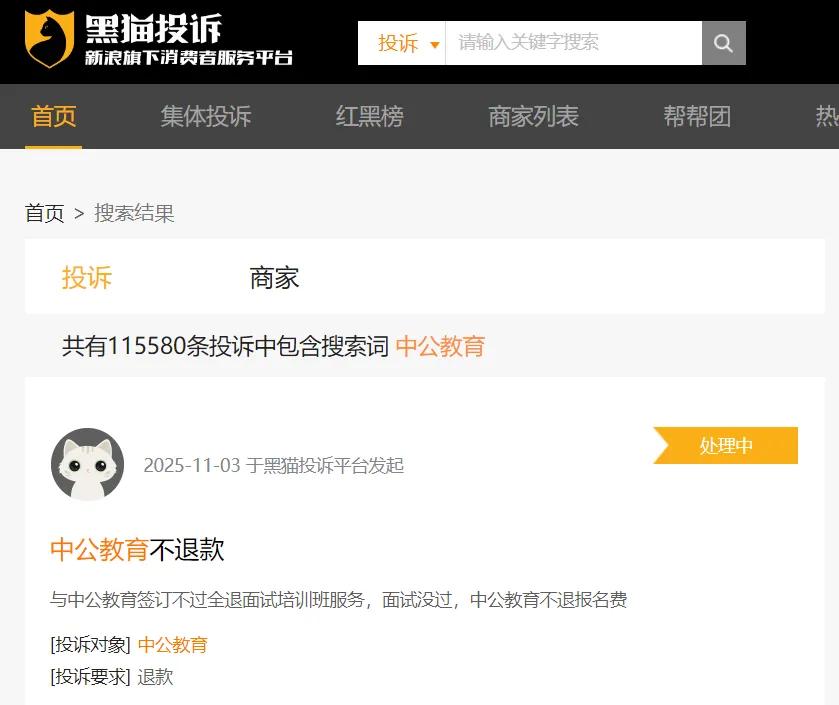Open the 商家列表 menu item
This screenshot has width=839, height=705.
pyautogui.click(x=533, y=116)
